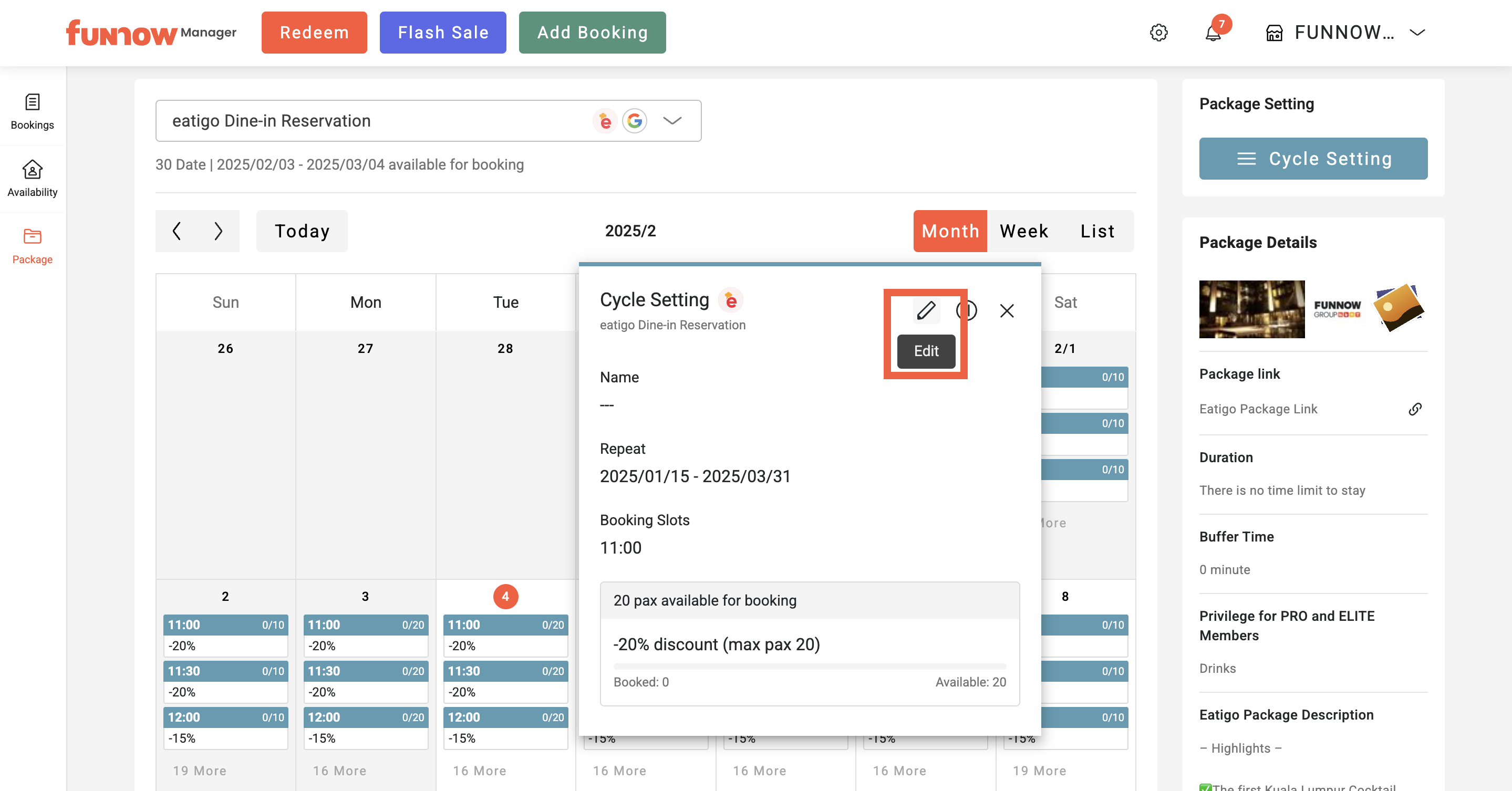Open the notifications bell

point(1213,33)
